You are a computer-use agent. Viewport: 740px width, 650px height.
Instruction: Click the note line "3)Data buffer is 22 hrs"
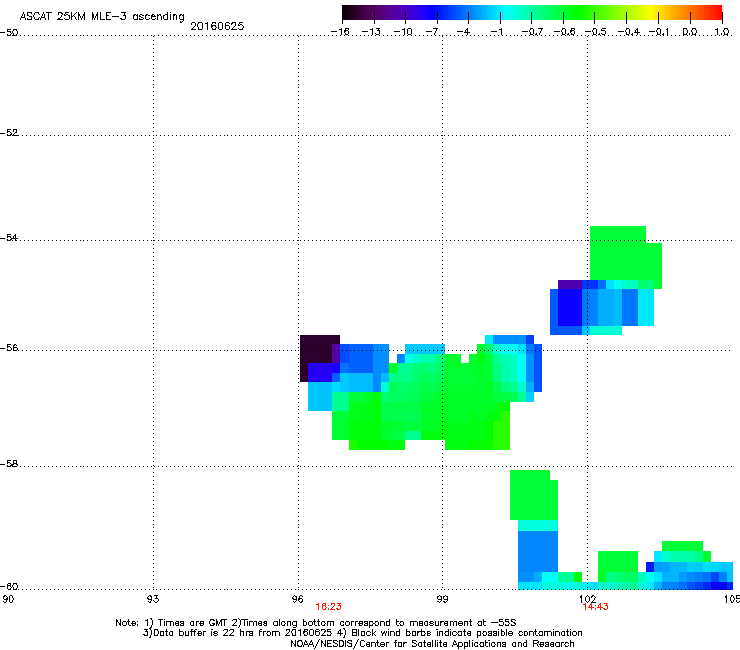point(362,633)
